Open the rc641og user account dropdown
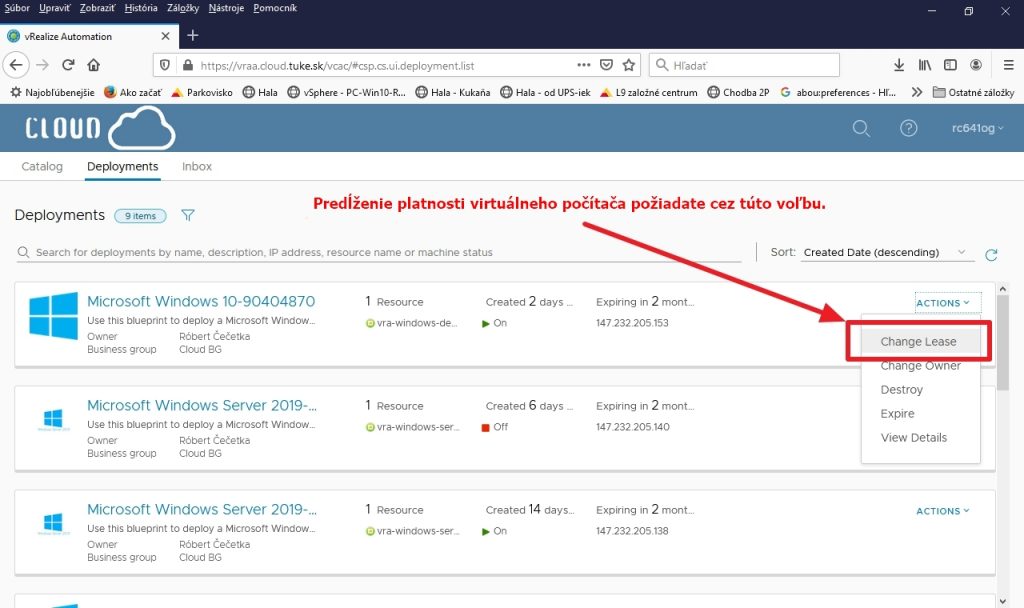Screen dimensions: 1024x608 pyautogui.click(x=982, y=128)
